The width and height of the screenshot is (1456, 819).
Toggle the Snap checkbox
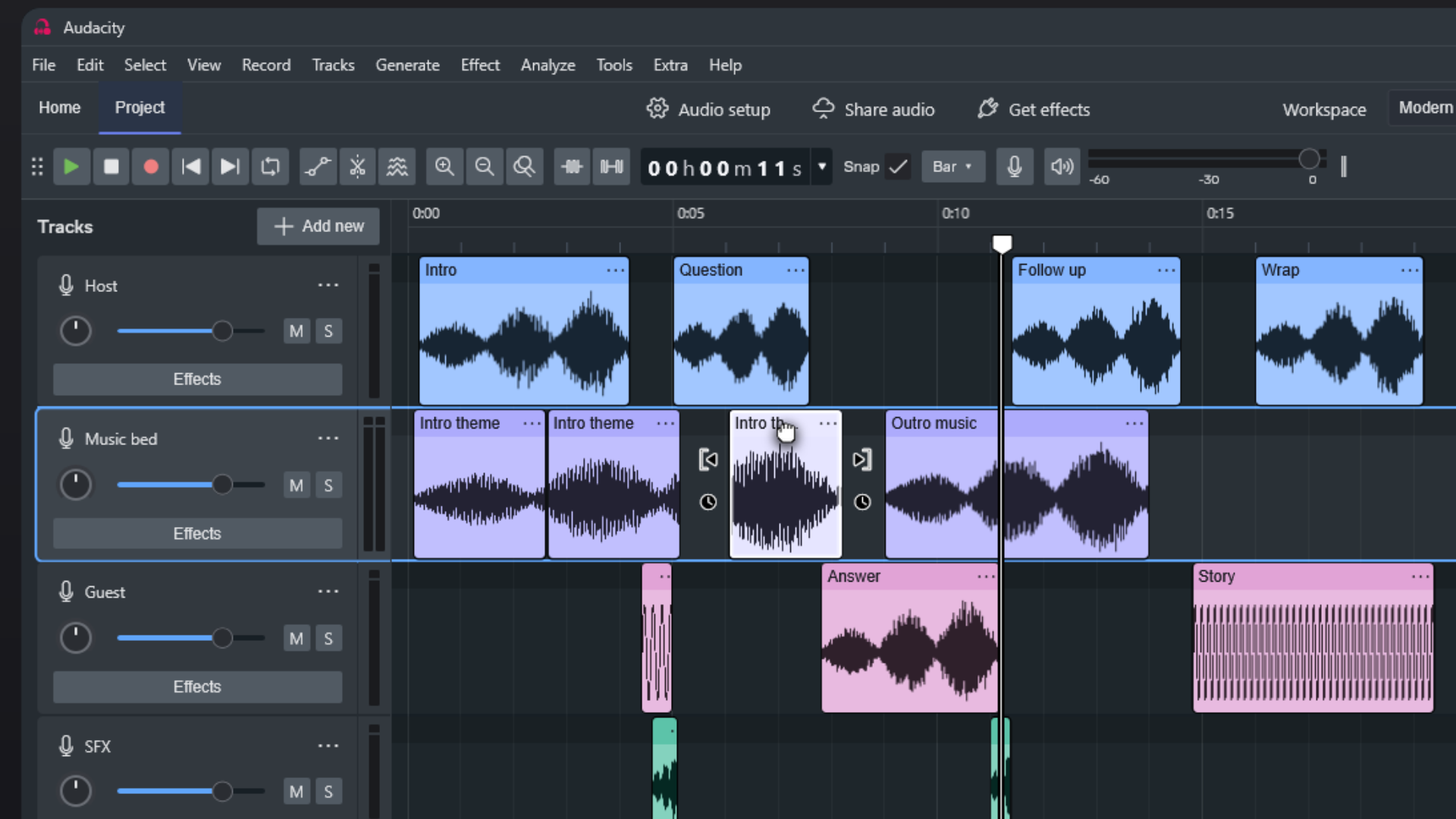point(898,167)
